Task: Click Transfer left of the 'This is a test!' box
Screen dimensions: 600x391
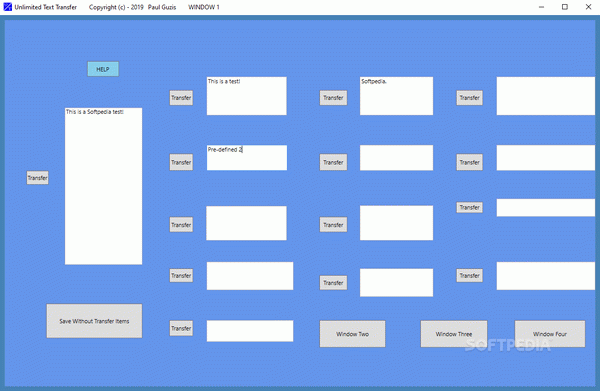Action: click(181, 98)
